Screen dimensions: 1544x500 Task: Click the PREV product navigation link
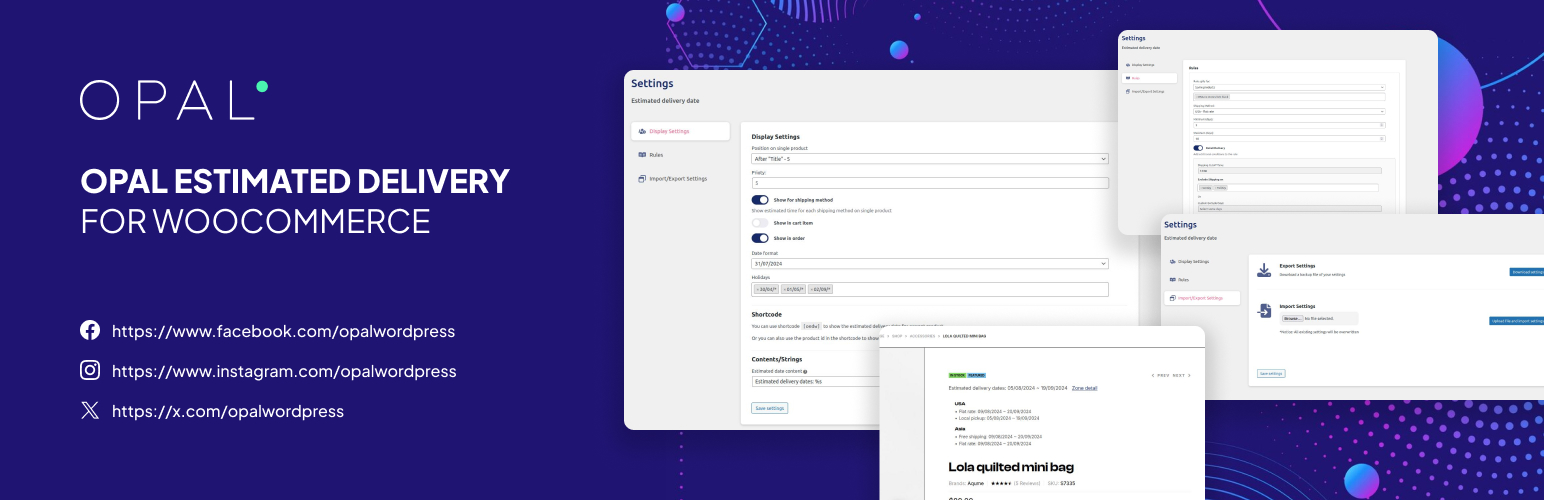1161,375
